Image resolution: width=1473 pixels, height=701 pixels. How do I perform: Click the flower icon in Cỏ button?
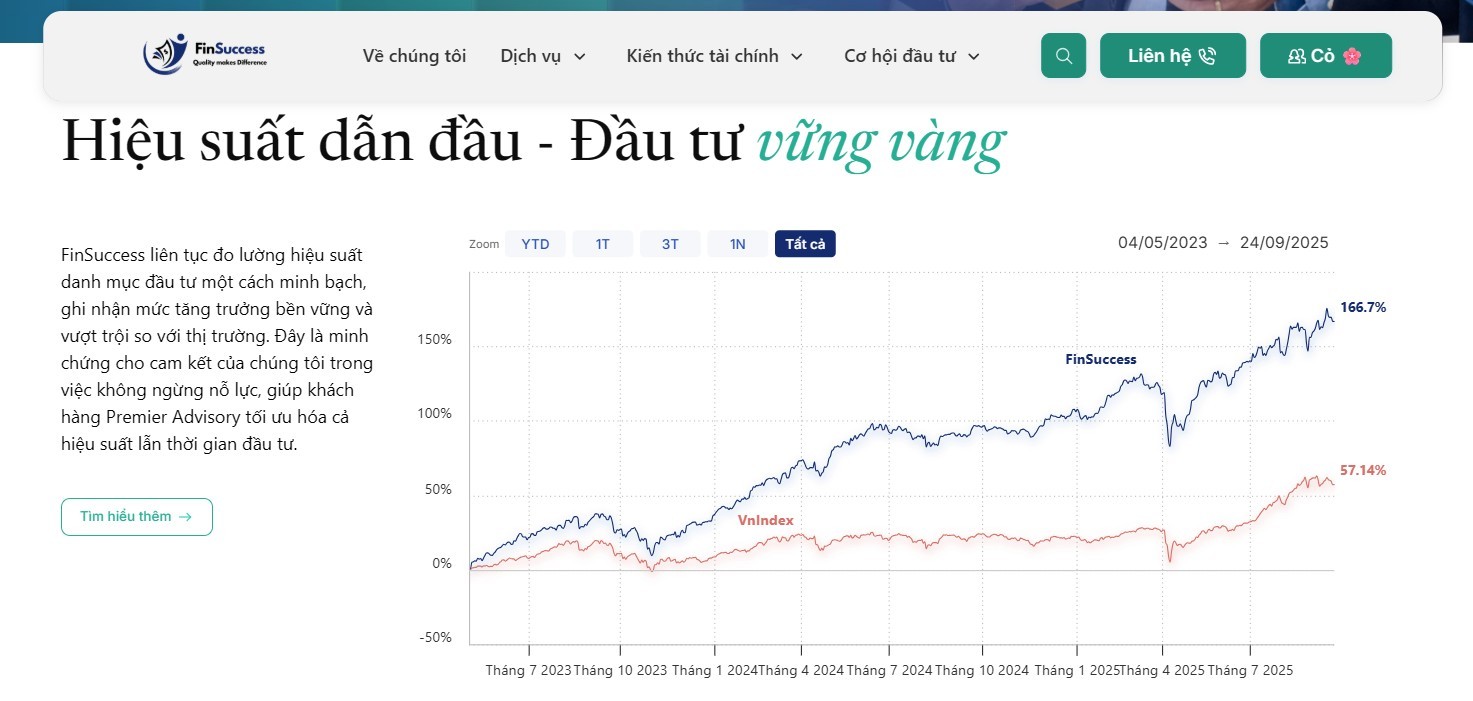point(1352,56)
